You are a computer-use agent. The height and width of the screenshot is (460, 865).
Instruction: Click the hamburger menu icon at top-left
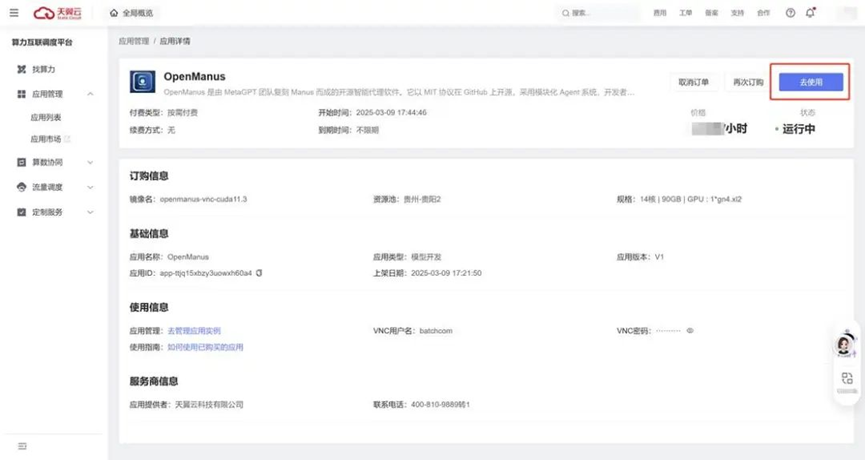click(13, 13)
